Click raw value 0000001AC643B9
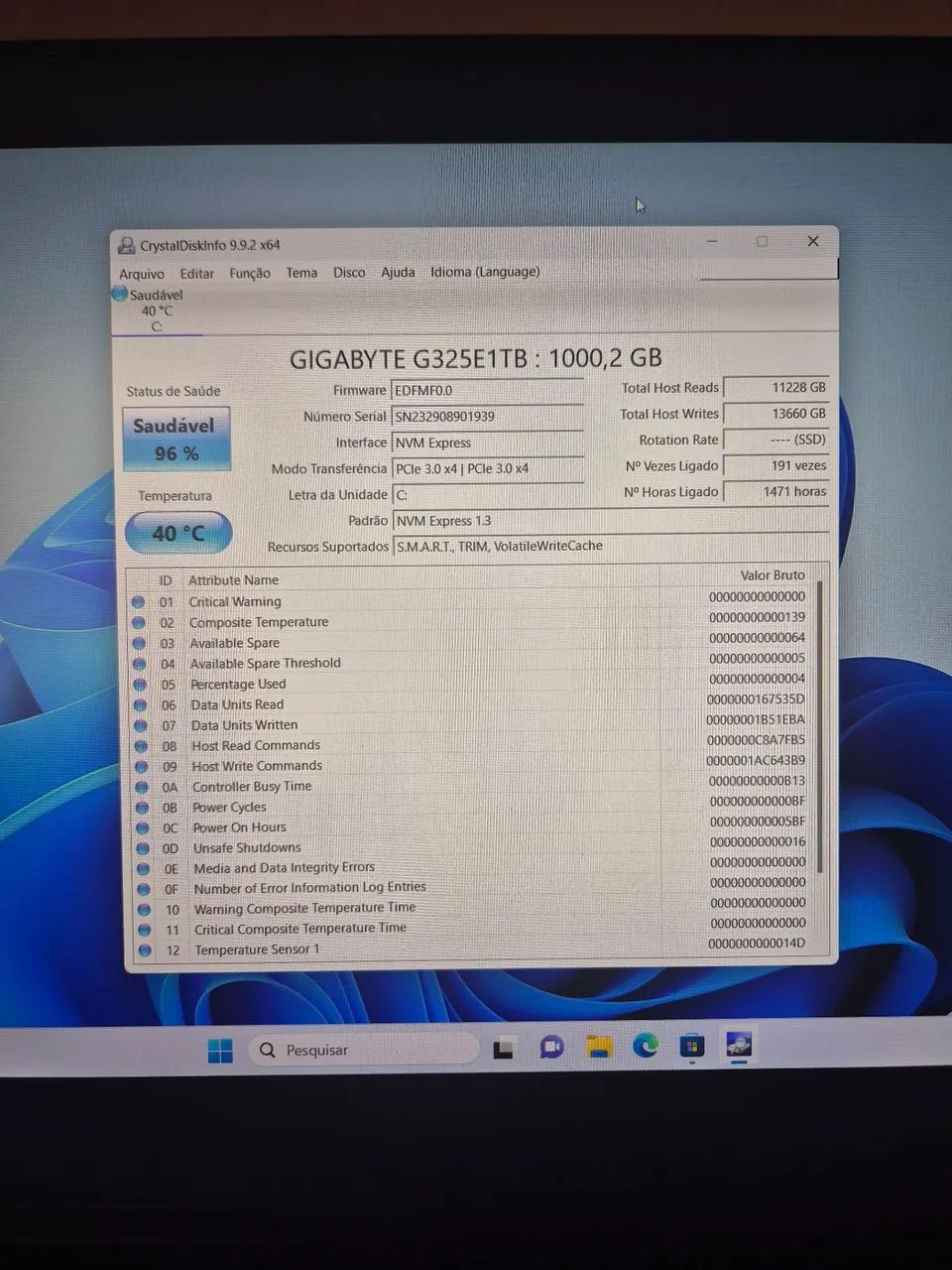The height and width of the screenshot is (1270, 952). pyautogui.click(x=756, y=760)
